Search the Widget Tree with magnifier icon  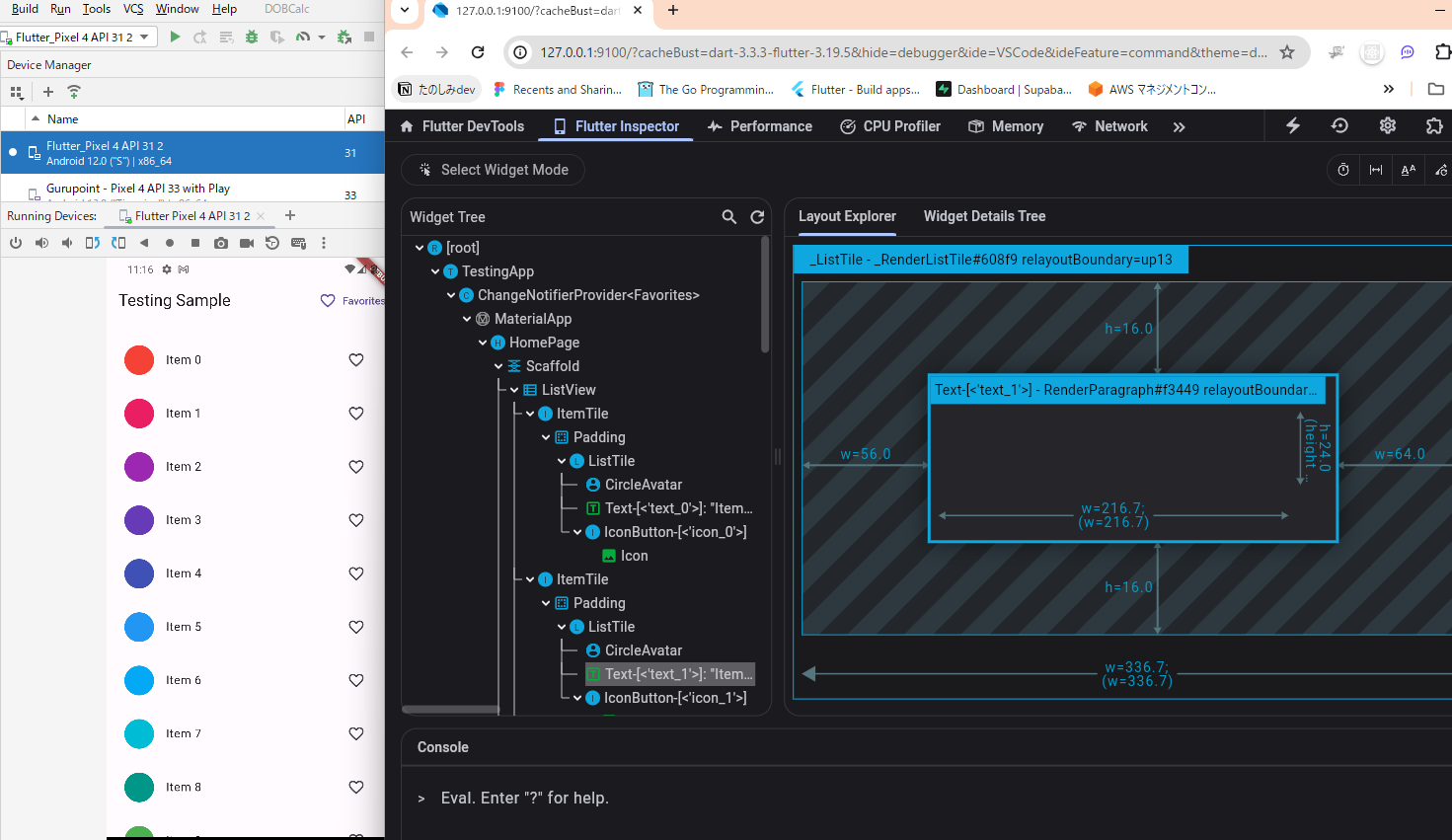728,217
